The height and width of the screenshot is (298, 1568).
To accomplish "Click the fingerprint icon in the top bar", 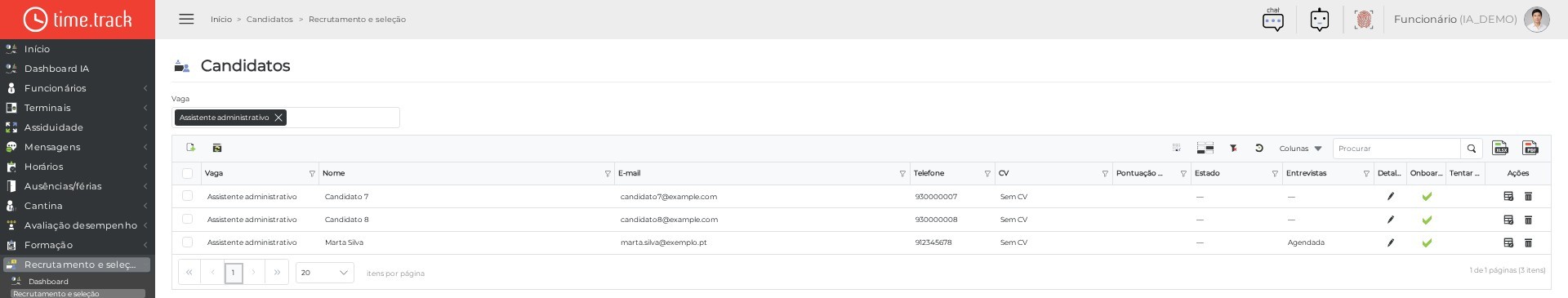I will [1363, 20].
